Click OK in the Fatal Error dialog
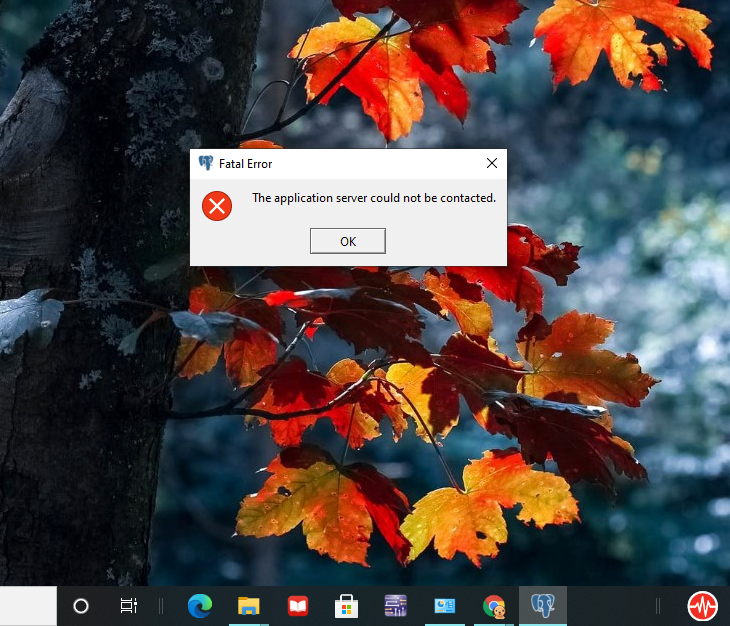This screenshot has height=626, width=730. 347,241
